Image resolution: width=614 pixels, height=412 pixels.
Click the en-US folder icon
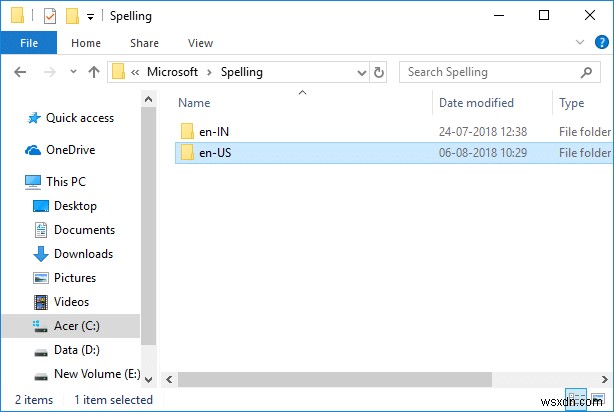click(187, 152)
